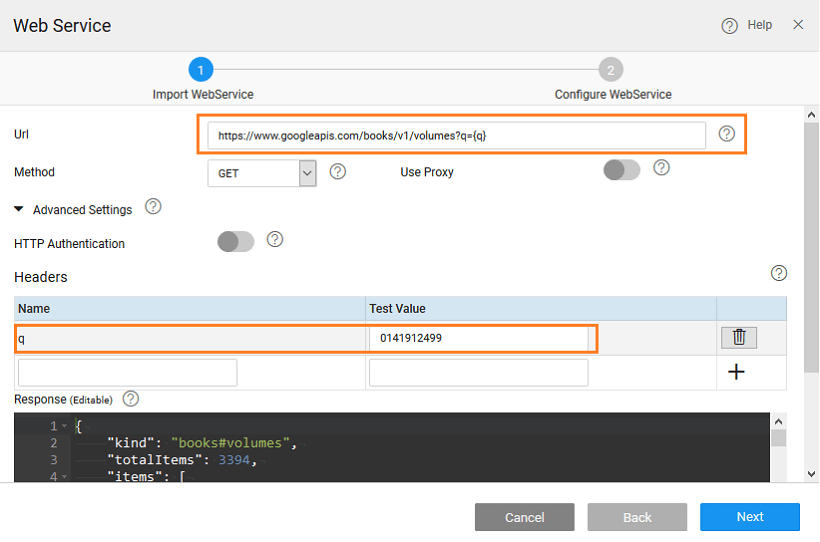
Task: Click the Cancel button
Action: [x=524, y=517]
